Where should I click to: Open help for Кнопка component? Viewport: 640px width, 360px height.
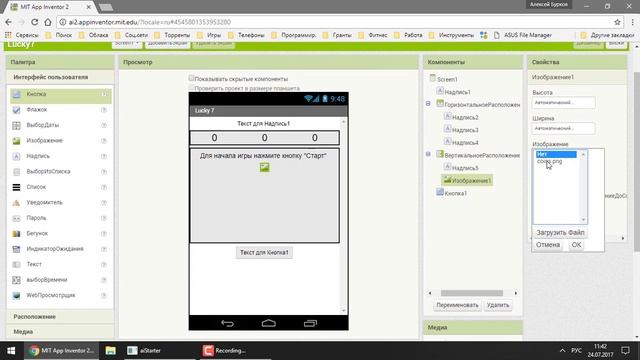click(104, 94)
